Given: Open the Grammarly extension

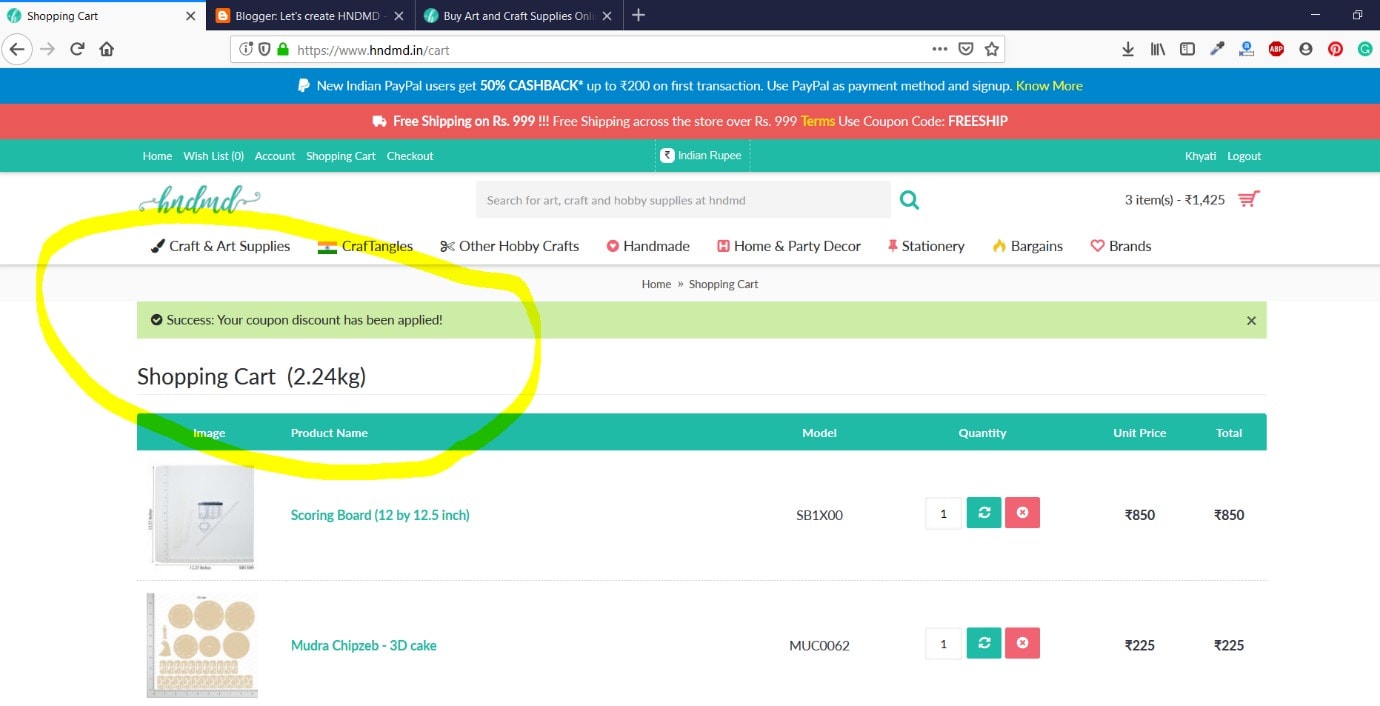Looking at the screenshot, I should click(x=1365, y=49).
